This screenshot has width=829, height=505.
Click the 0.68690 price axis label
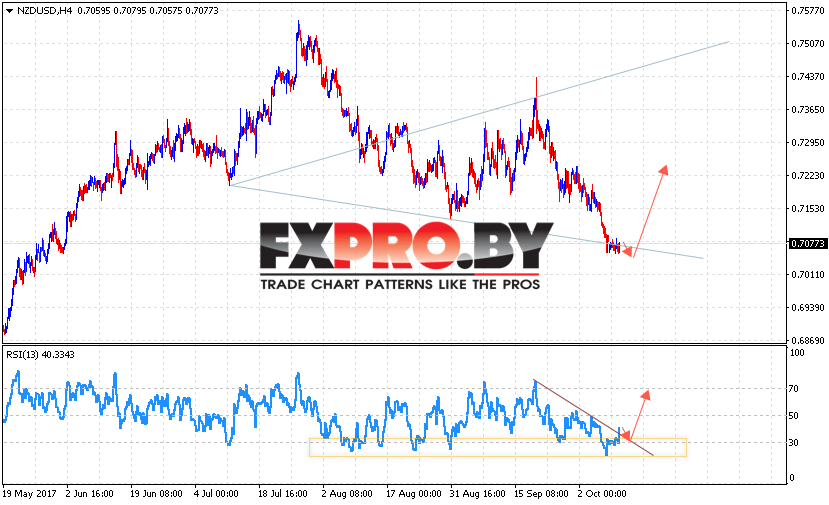click(x=807, y=340)
